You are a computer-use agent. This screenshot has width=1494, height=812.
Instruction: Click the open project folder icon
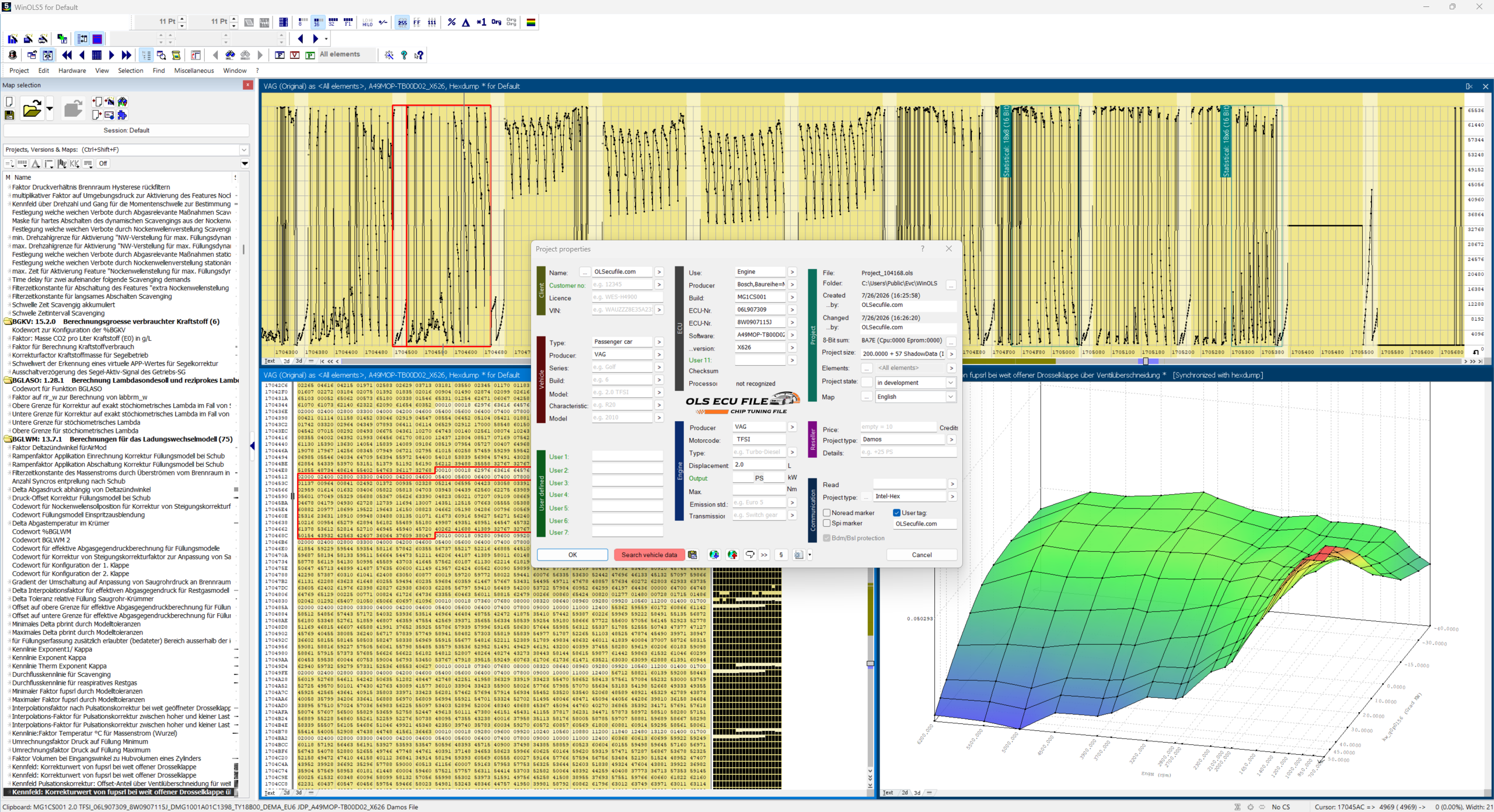(x=32, y=108)
